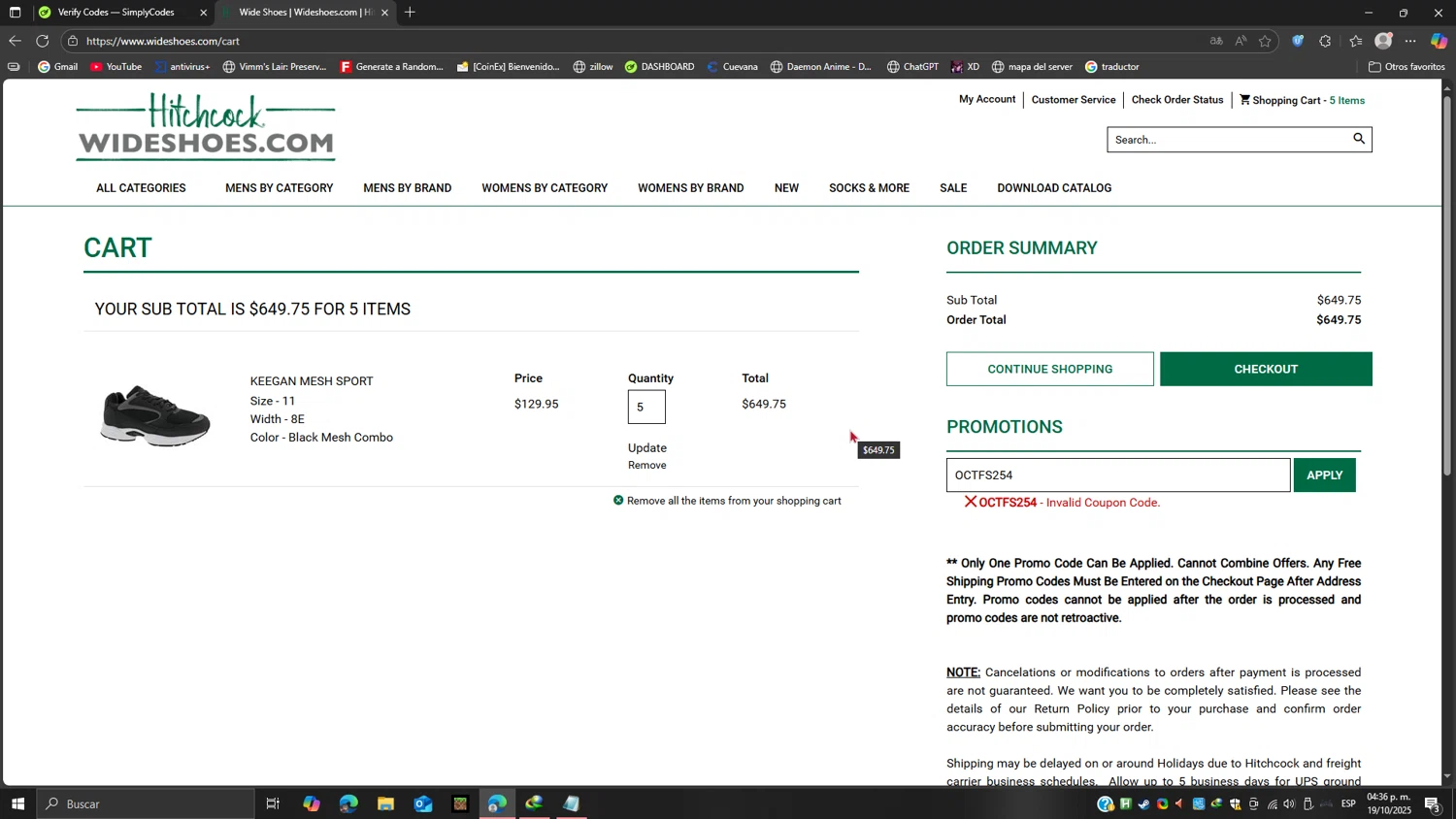Open File Explorer from the taskbar

click(385, 803)
